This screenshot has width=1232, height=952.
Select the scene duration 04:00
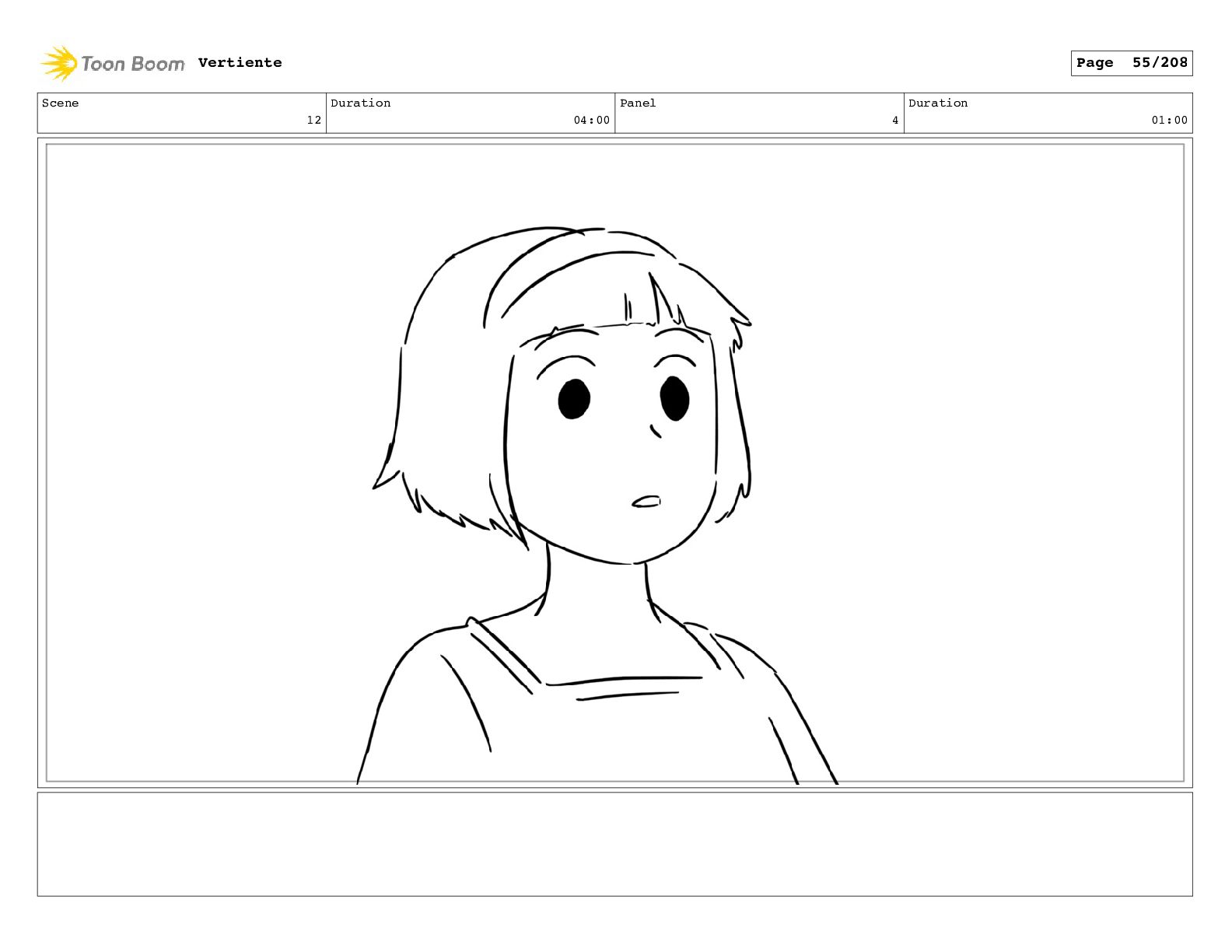click(x=591, y=120)
